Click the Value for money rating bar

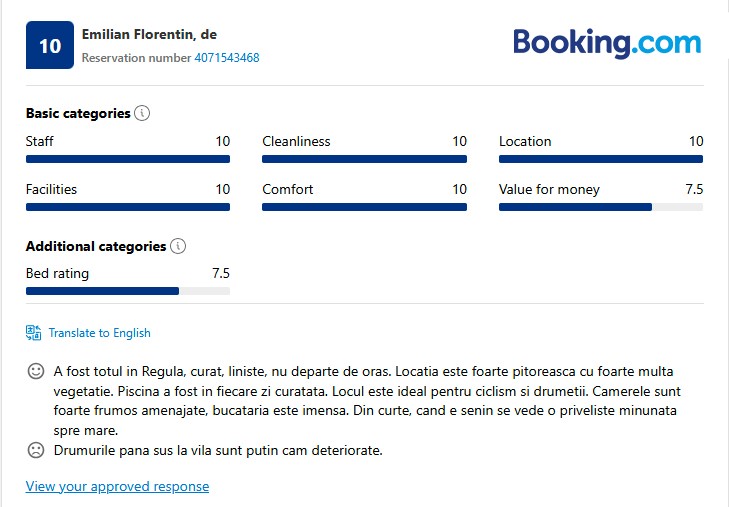click(601, 207)
